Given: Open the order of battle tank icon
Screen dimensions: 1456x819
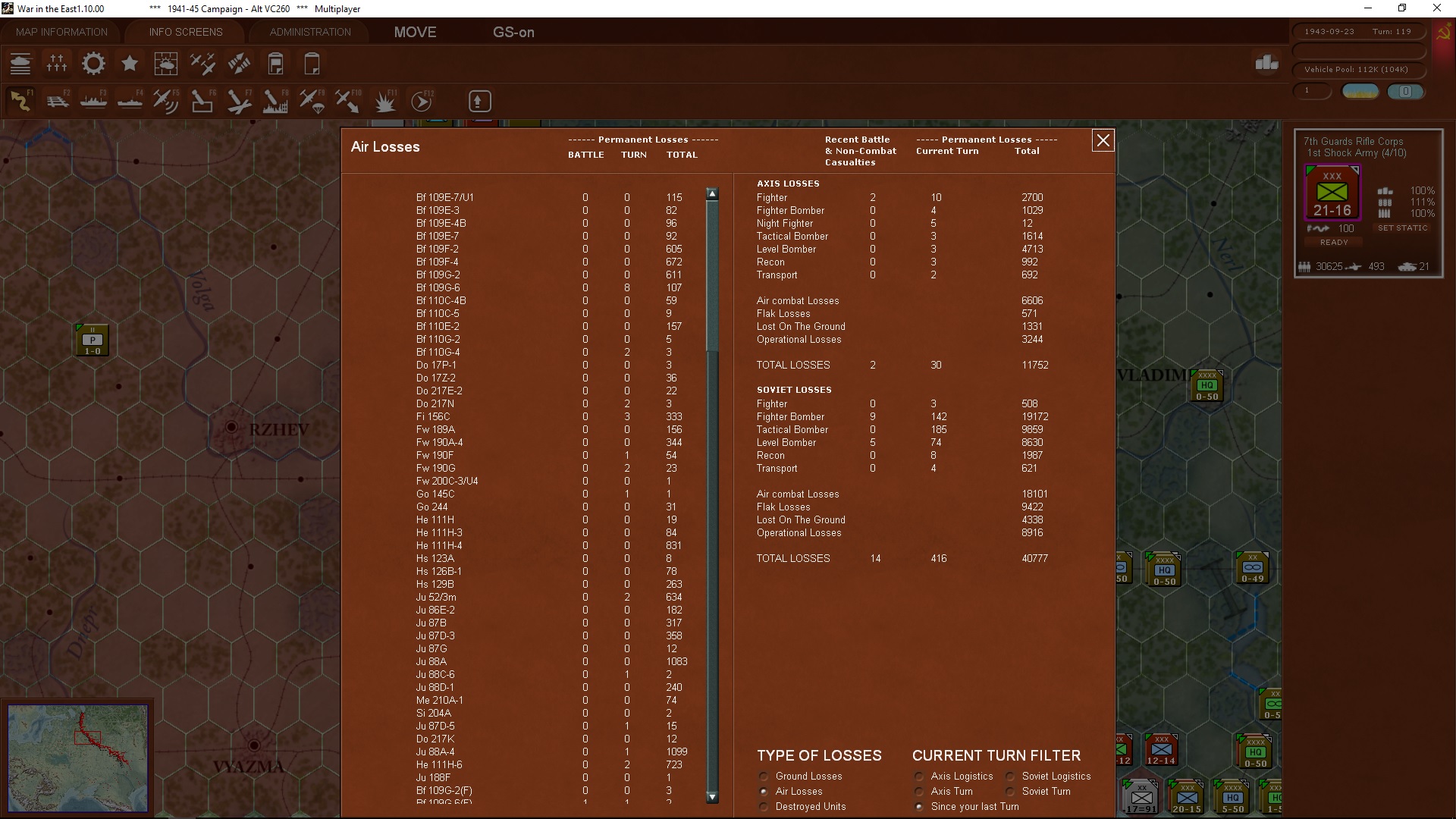Looking at the screenshot, I should click(x=20, y=64).
